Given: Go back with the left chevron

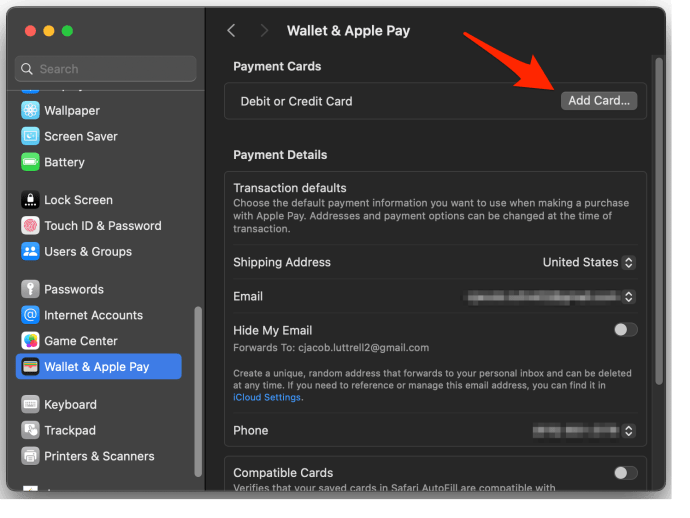Looking at the screenshot, I should (231, 31).
